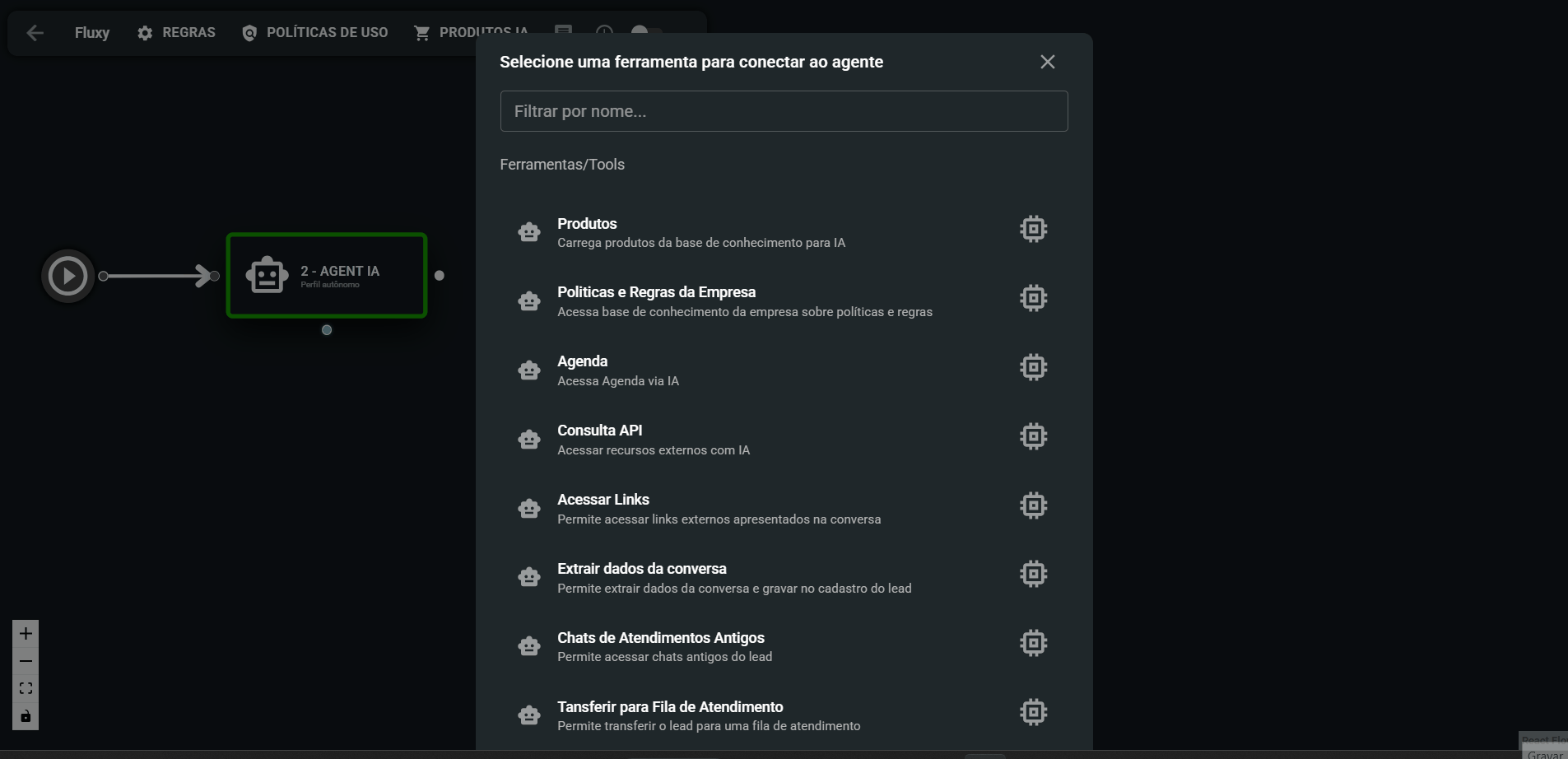This screenshot has width=1568, height=759.
Task: Fit the flow view to screen
Action: [x=26, y=688]
